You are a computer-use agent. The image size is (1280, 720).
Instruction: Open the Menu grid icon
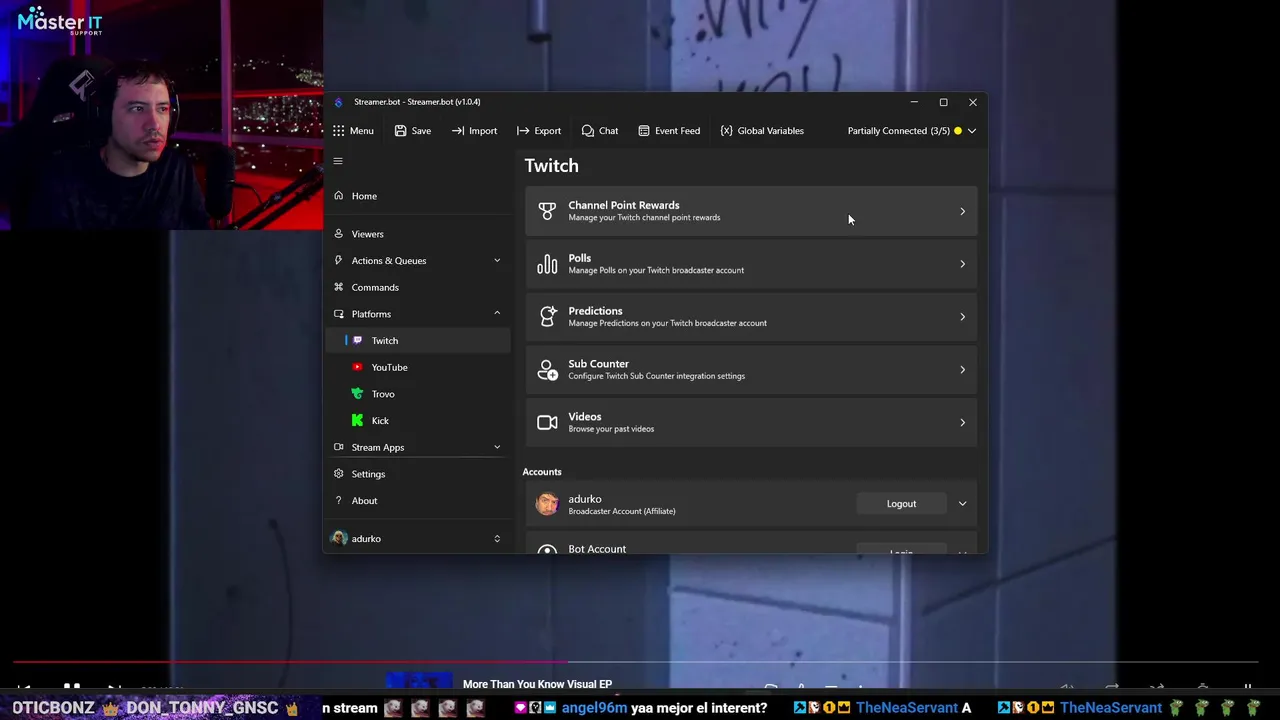point(339,131)
